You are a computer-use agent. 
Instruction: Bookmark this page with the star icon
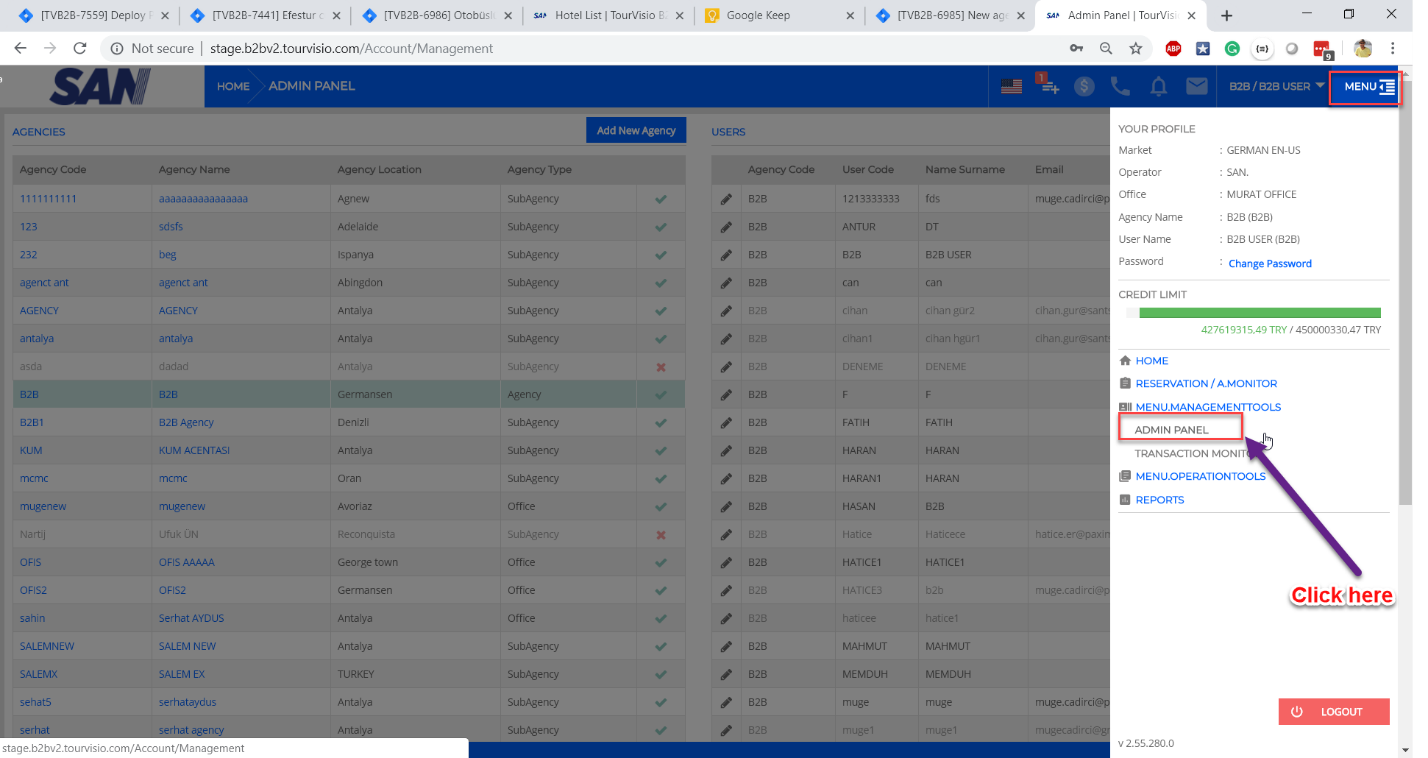[1136, 48]
